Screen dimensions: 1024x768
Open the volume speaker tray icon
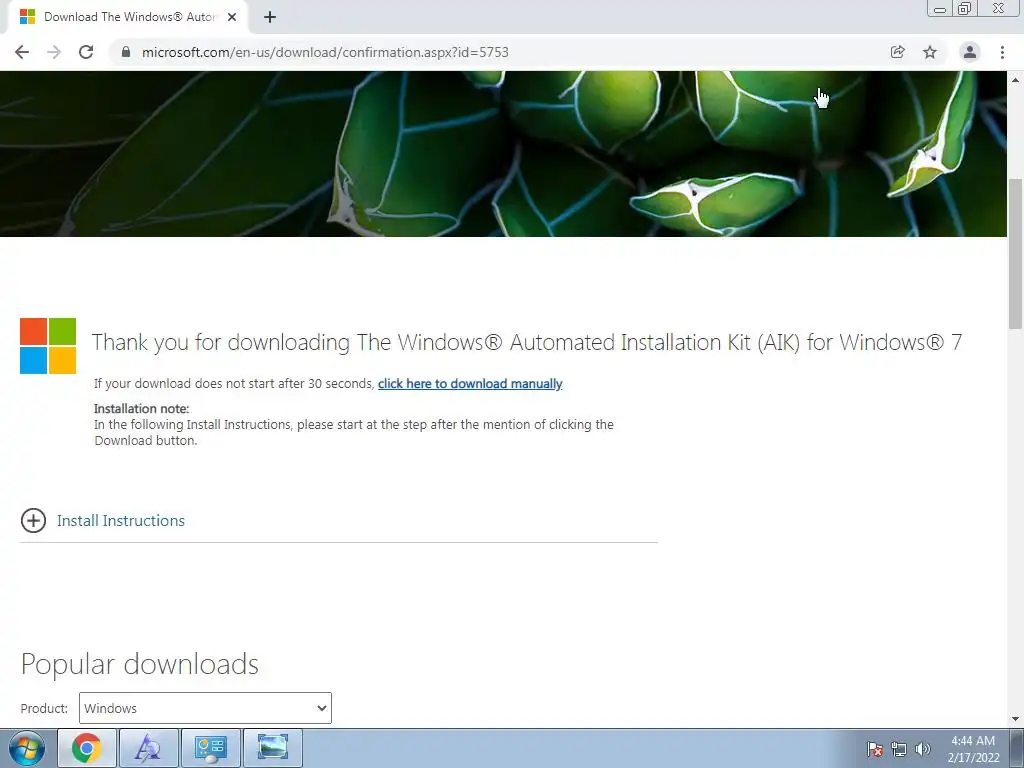922,749
